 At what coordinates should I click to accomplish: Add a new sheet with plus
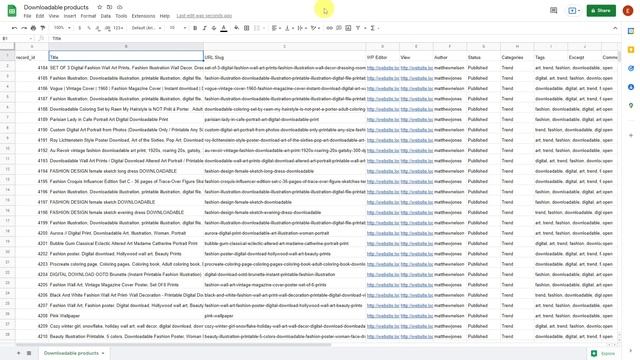click(x=18, y=353)
